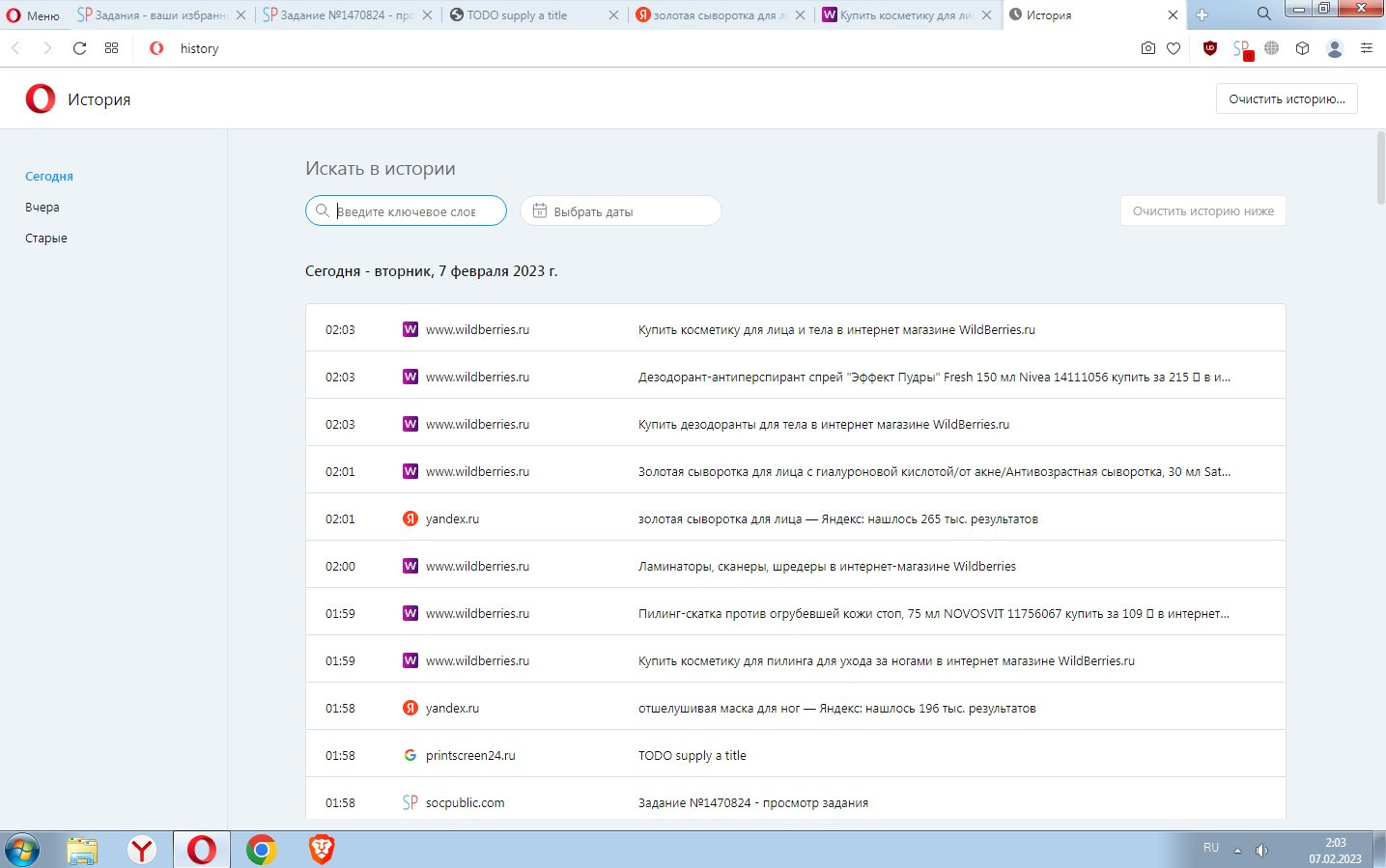Click the tab search magnifier icon

pyautogui.click(x=1263, y=14)
